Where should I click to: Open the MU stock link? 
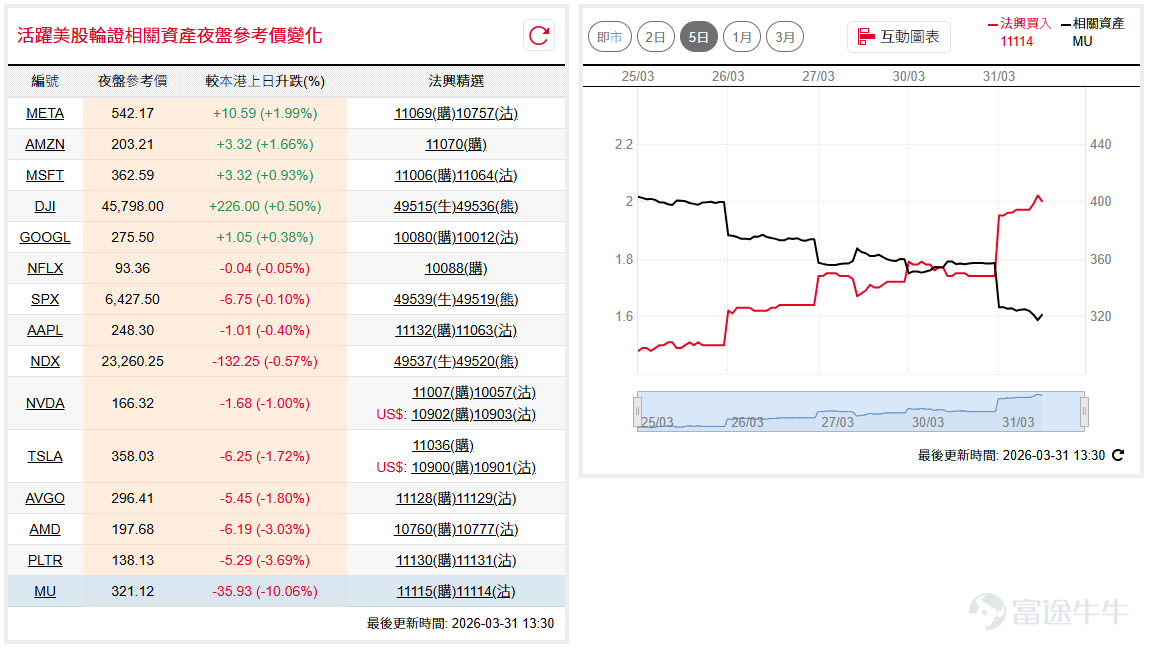tap(45, 592)
